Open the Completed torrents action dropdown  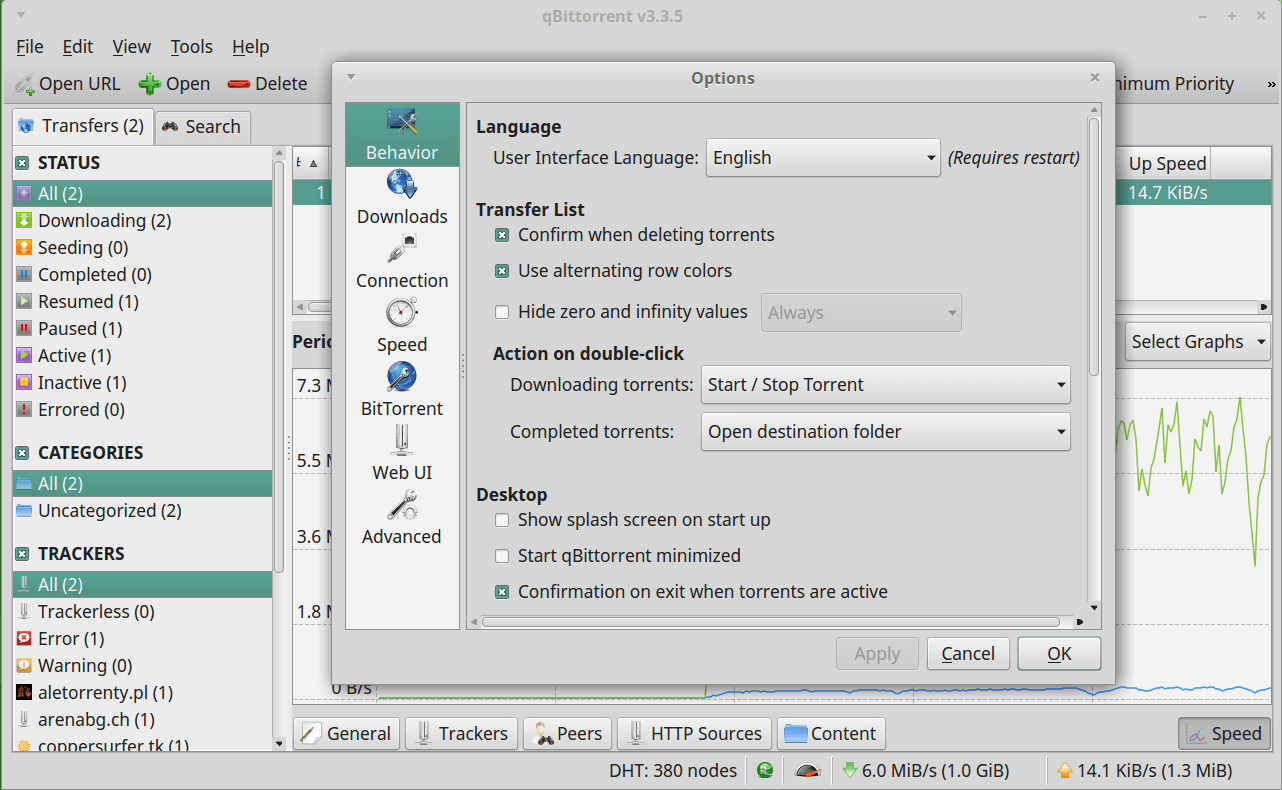click(x=885, y=432)
